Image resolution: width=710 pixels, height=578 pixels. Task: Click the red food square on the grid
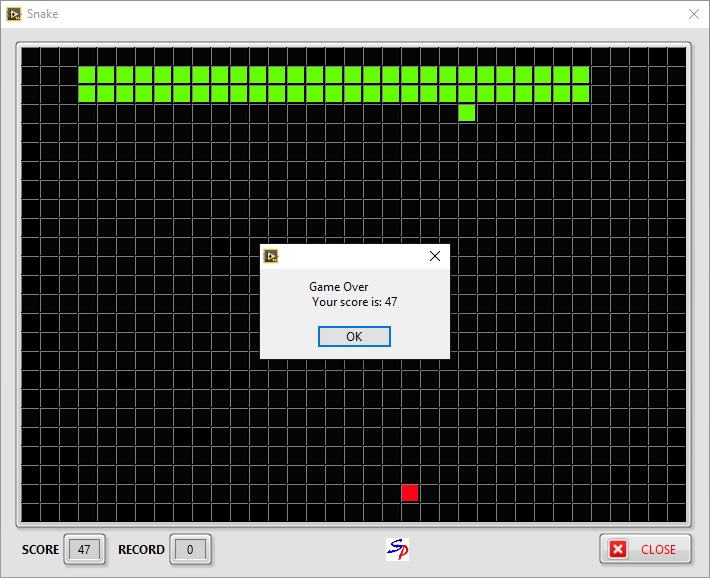tap(410, 493)
